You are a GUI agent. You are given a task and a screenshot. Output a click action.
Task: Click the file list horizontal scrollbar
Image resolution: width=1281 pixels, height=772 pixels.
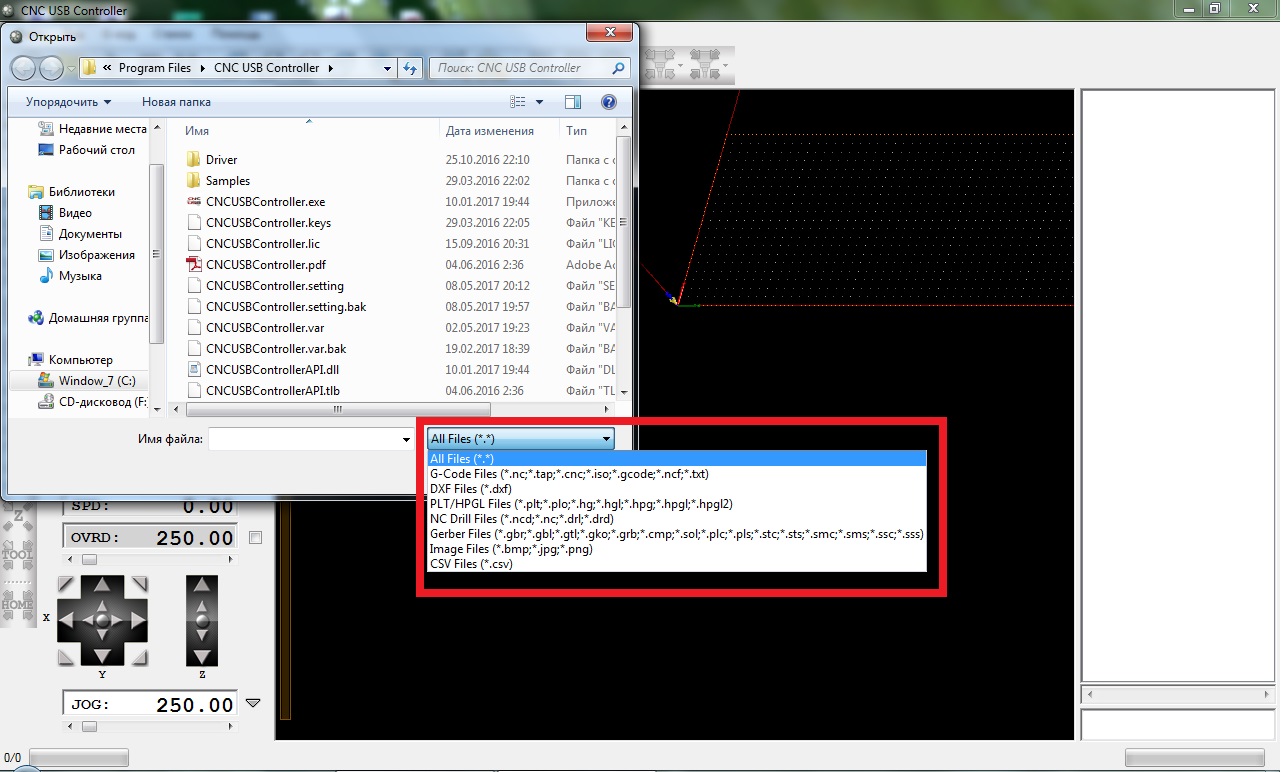(337, 409)
